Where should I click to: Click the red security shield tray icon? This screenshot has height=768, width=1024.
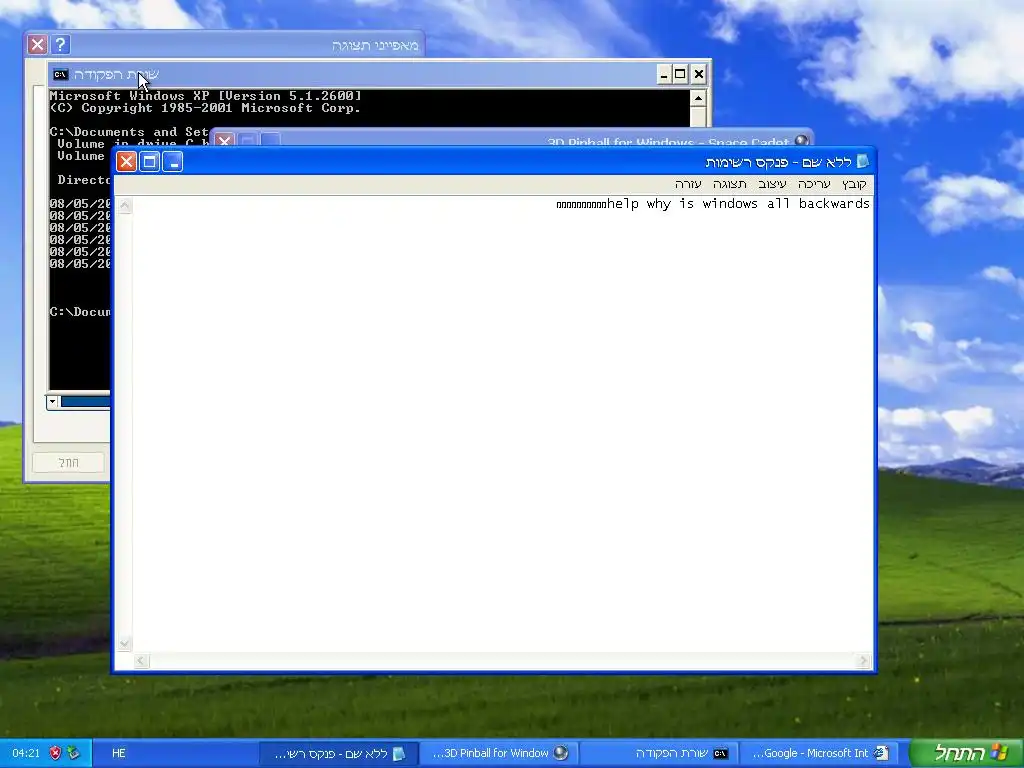(x=56, y=753)
